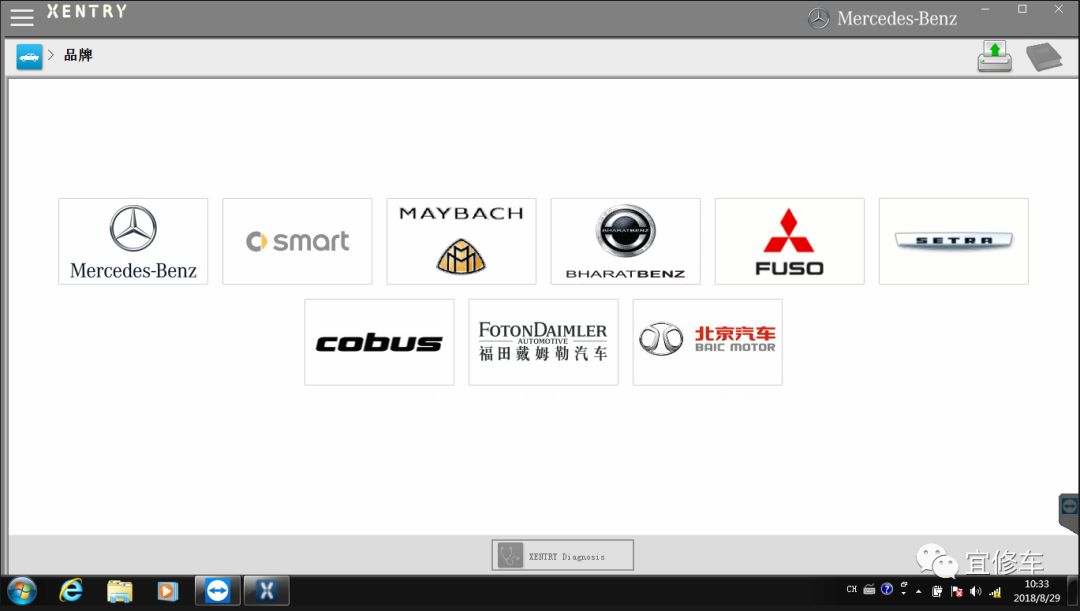Select the Maybach brand tile
Screen dimensions: 1080x611
click(x=461, y=241)
